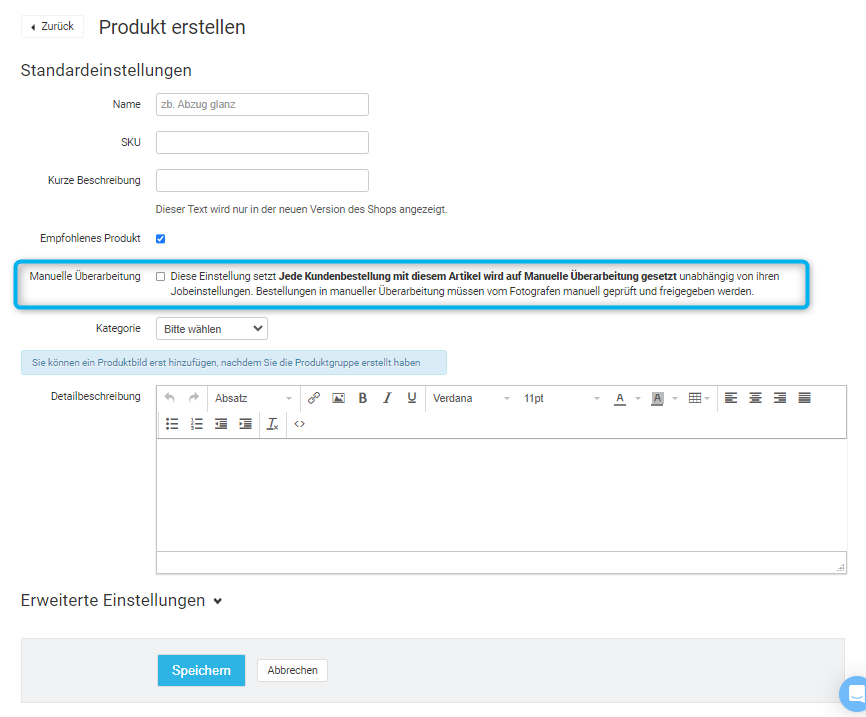Insert a numbered list
The image size is (866, 717).
pyautogui.click(x=197, y=424)
